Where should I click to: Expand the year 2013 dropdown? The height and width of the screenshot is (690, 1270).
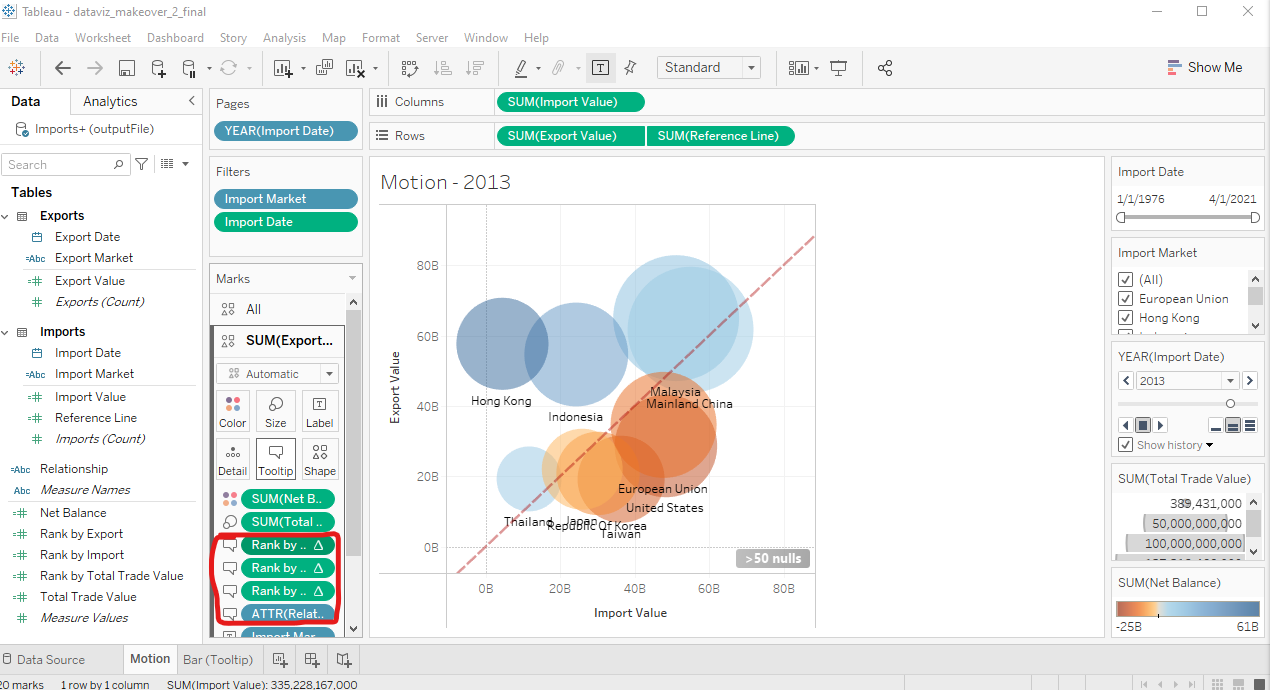point(1230,381)
